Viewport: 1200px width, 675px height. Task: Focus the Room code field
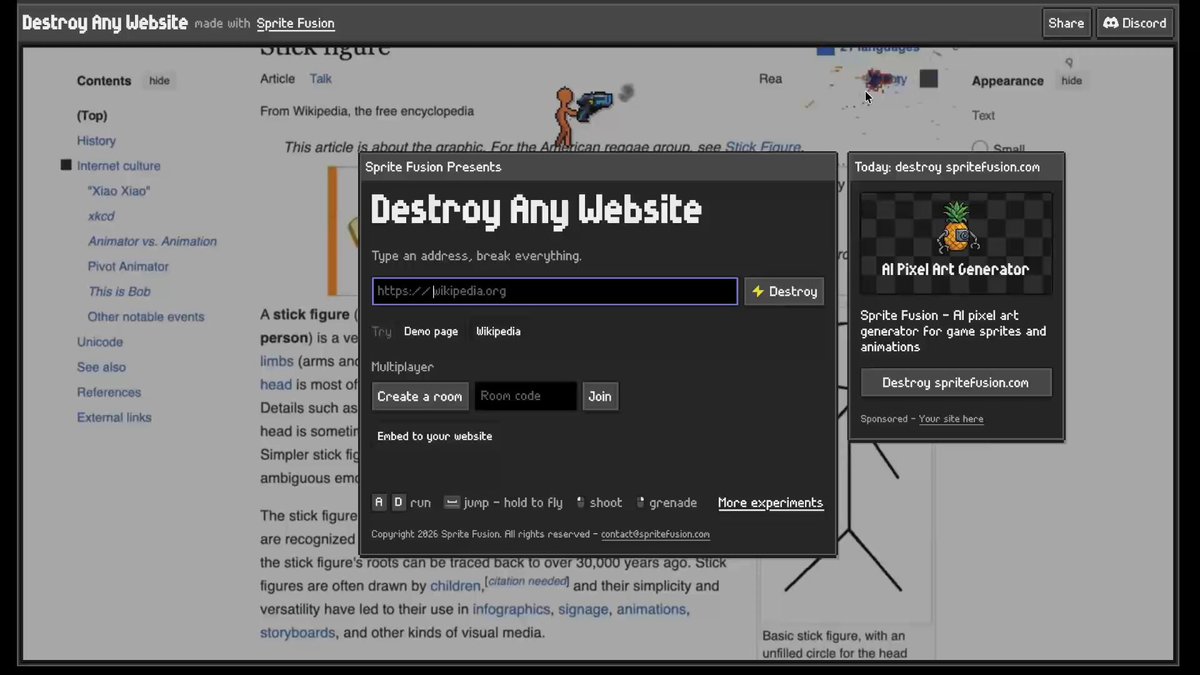point(526,396)
